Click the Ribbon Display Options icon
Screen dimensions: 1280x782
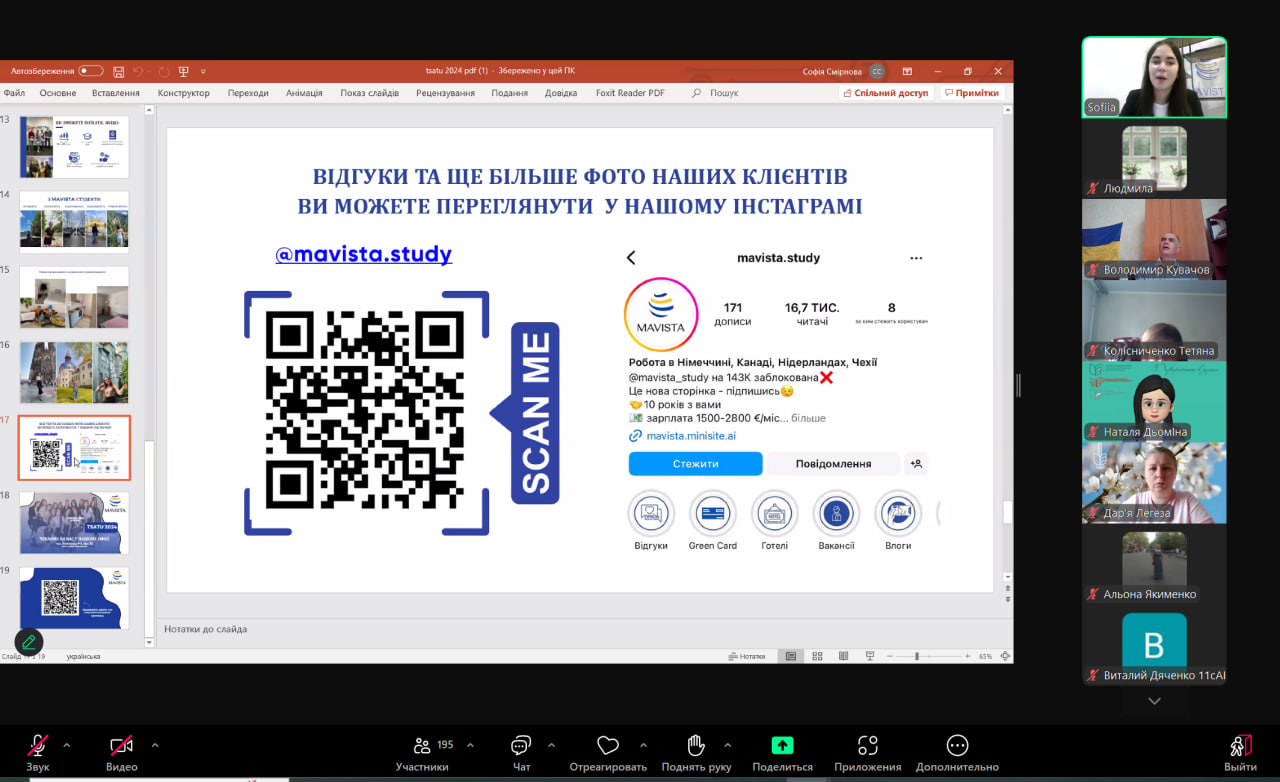pos(907,71)
